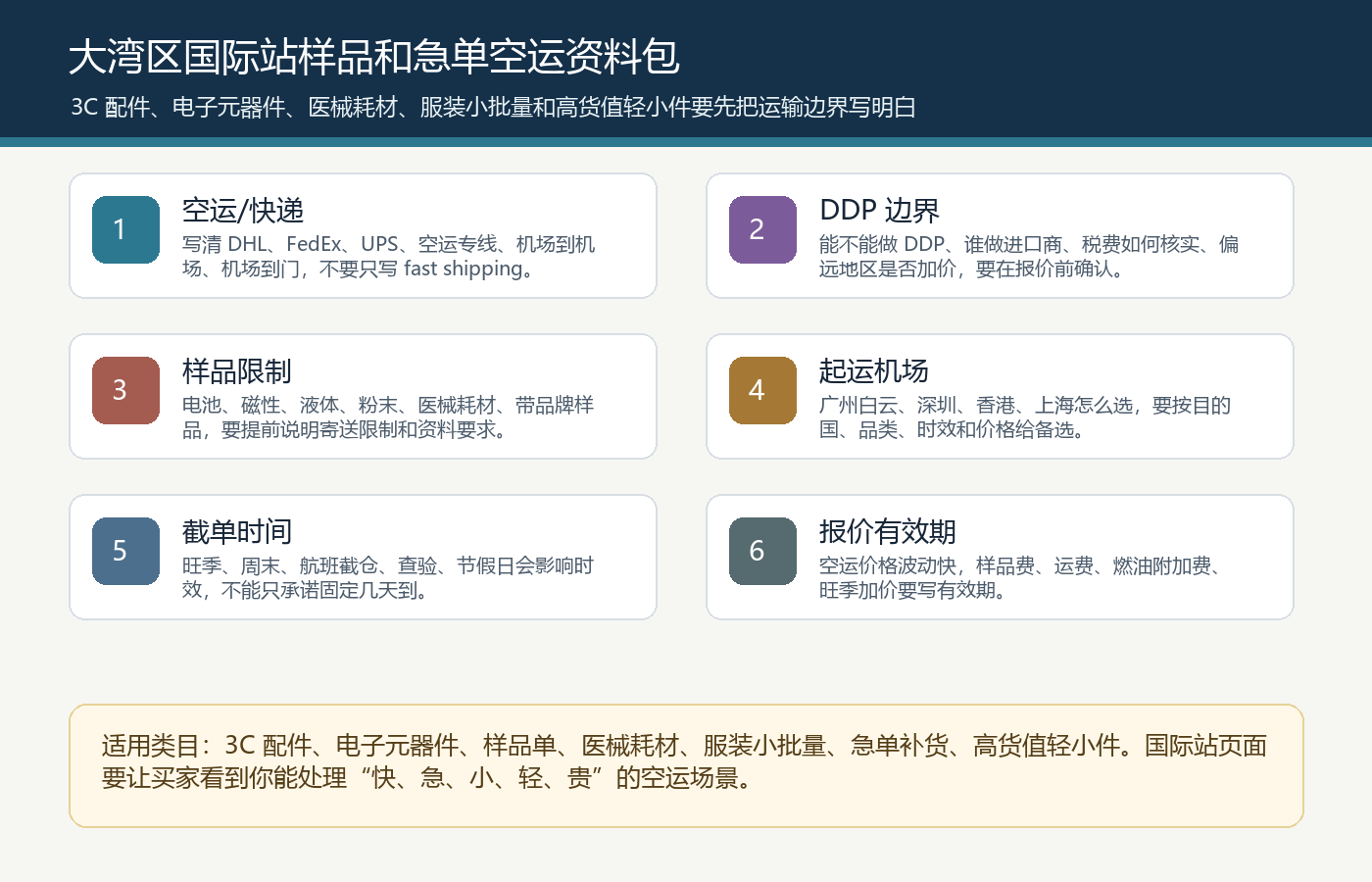Screen dimensions: 1372x882
Task: Select the heading 起运机场
Action: point(874,371)
